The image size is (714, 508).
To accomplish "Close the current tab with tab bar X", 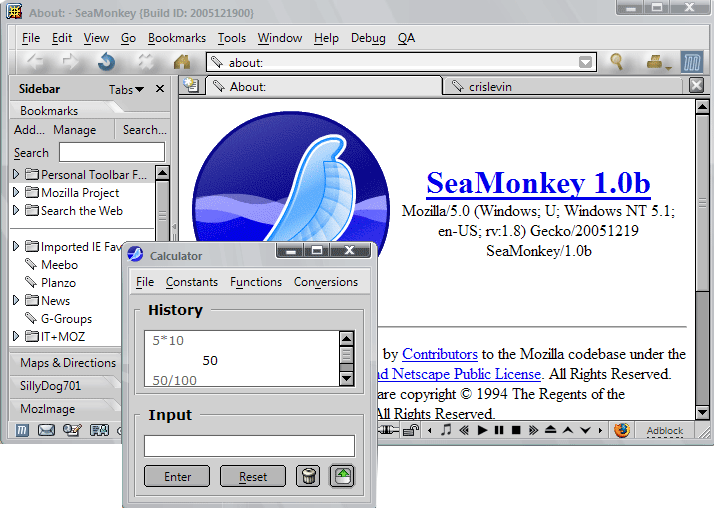I will pos(696,85).
